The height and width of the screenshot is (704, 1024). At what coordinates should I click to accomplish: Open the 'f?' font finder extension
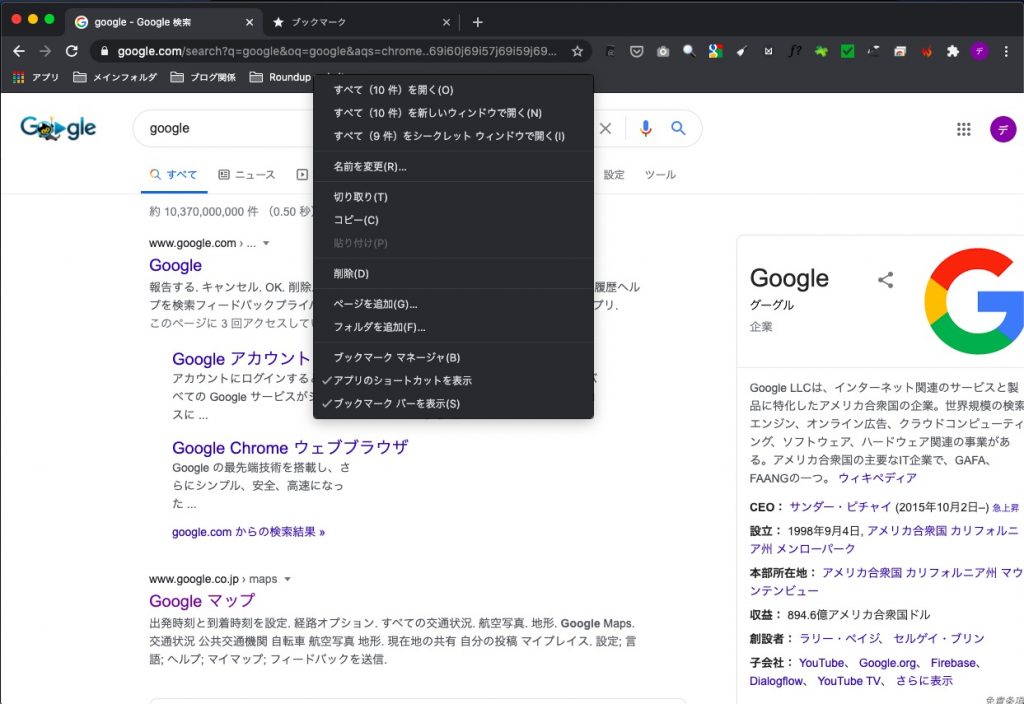click(795, 51)
